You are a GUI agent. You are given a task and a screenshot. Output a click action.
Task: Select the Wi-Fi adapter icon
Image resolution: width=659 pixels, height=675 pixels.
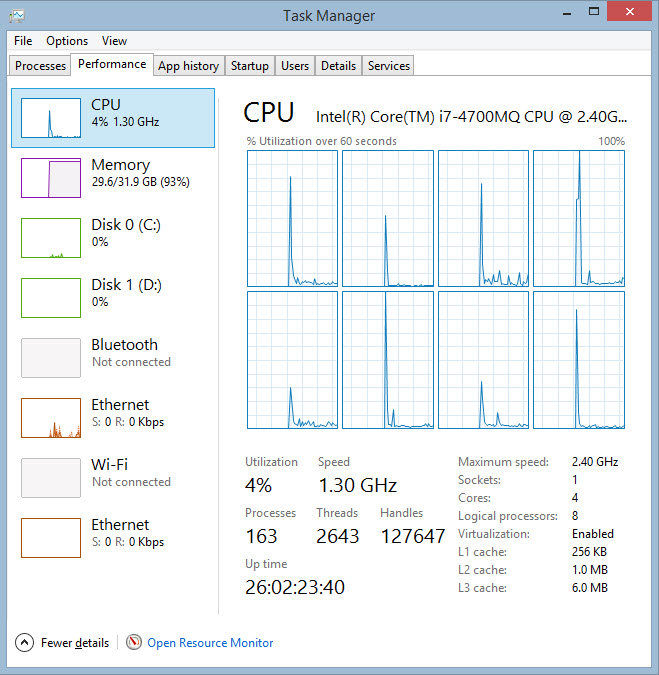[x=51, y=478]
